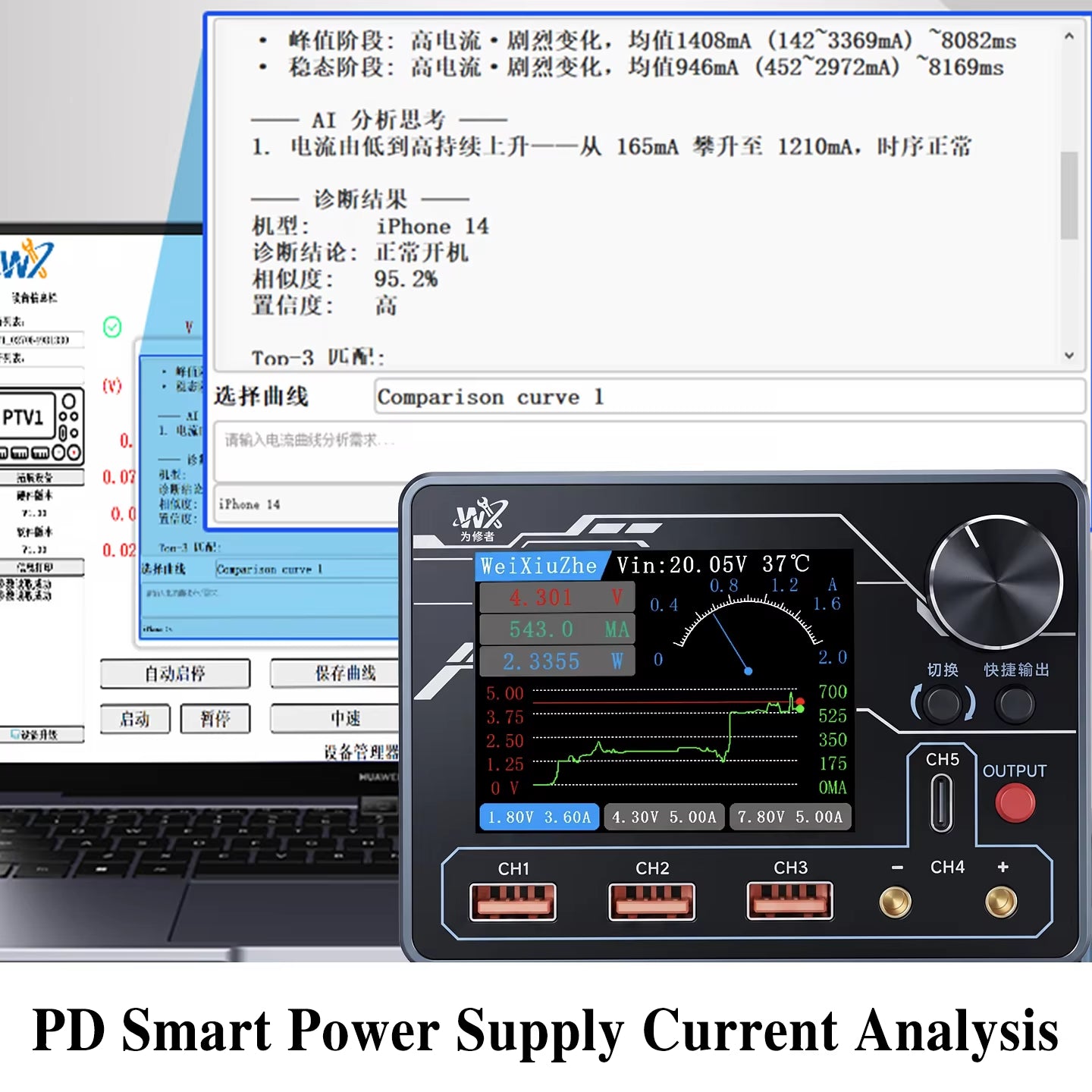Click the '诊断结论: 正常开机' line

(360, 253)
